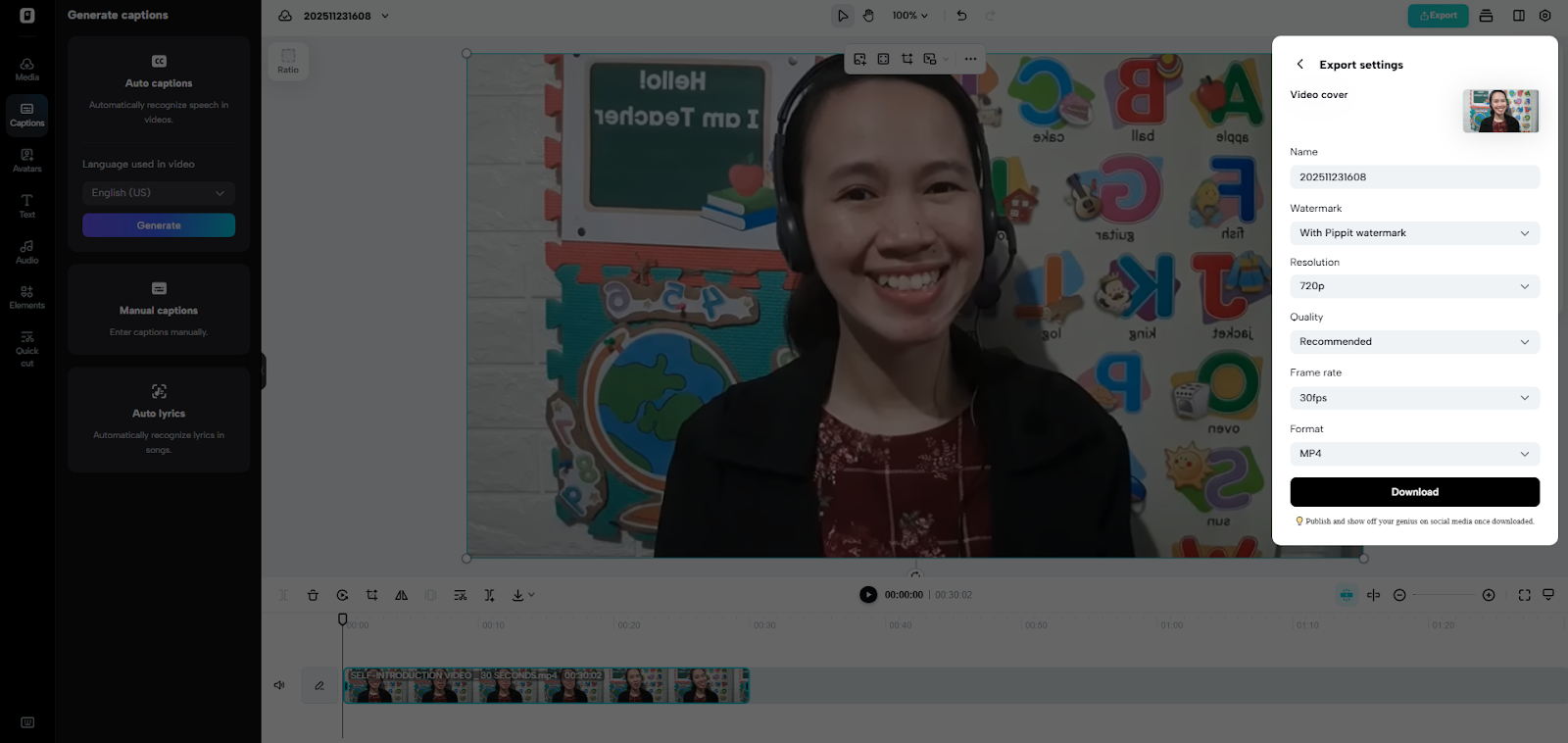Select the Text tool in sidebar
Image resolution: width=1568 pixels, height=743 pixels.
[x=27, y=206]
